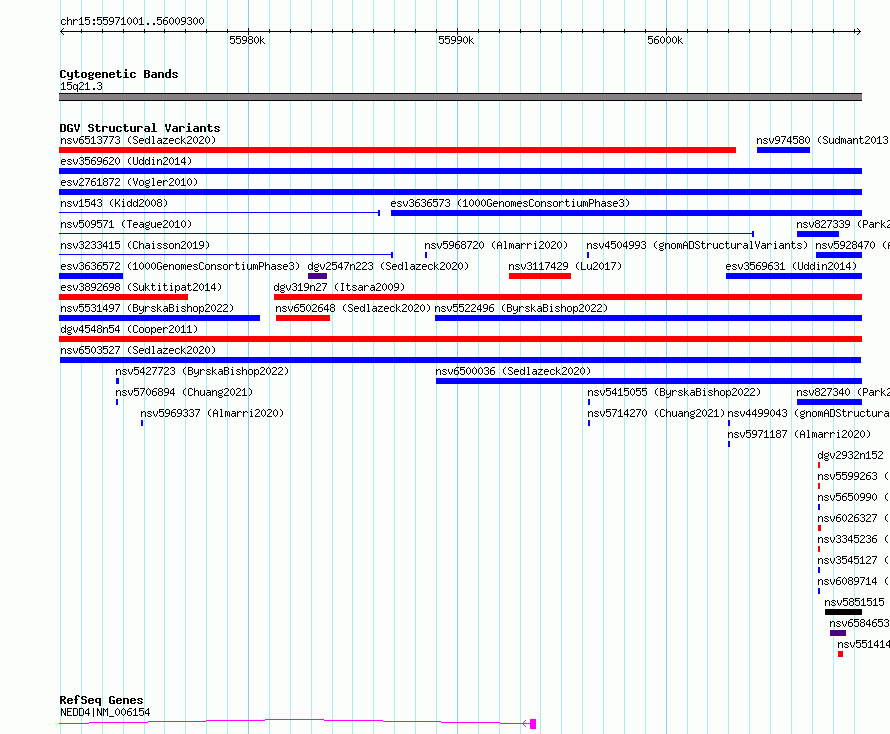This screenshot has width=890, height=734.
Task: Select the nsv6089714 variant label
Action: click(x=853, y=581)
